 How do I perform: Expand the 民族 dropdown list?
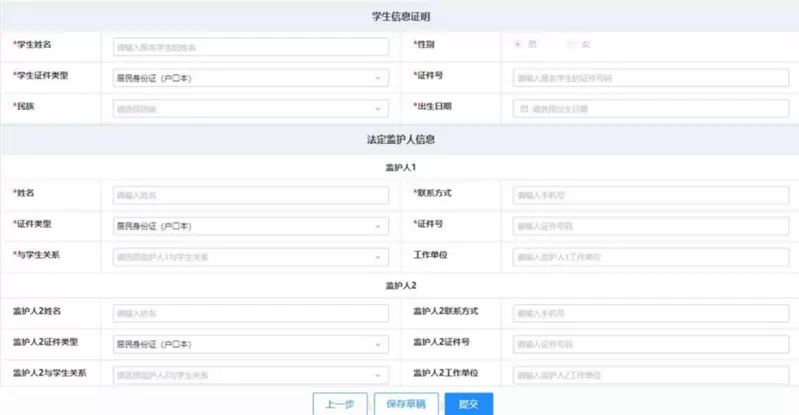click(x=248, y=109)
